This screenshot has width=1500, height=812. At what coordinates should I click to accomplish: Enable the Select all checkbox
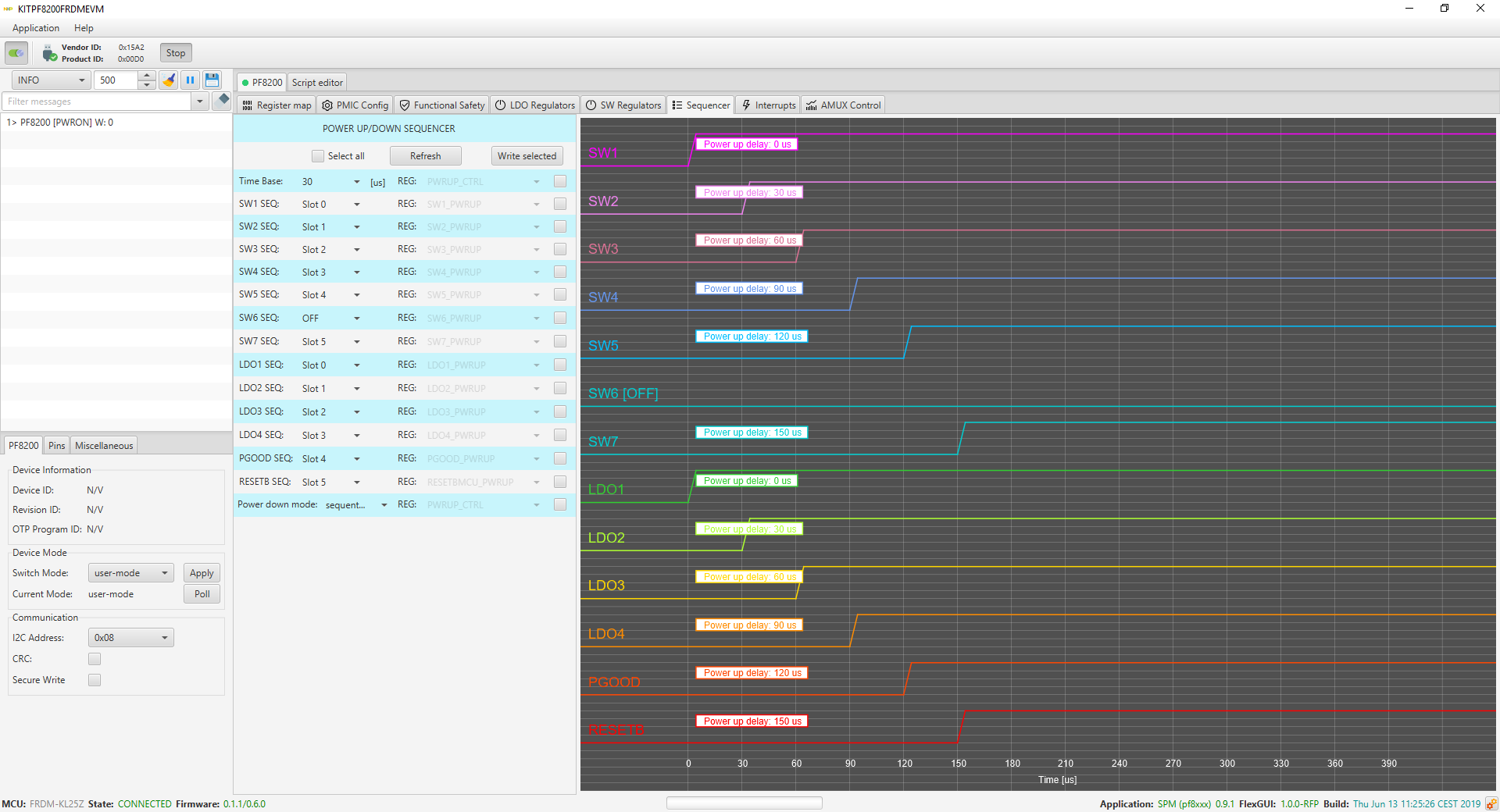point(318,156)
